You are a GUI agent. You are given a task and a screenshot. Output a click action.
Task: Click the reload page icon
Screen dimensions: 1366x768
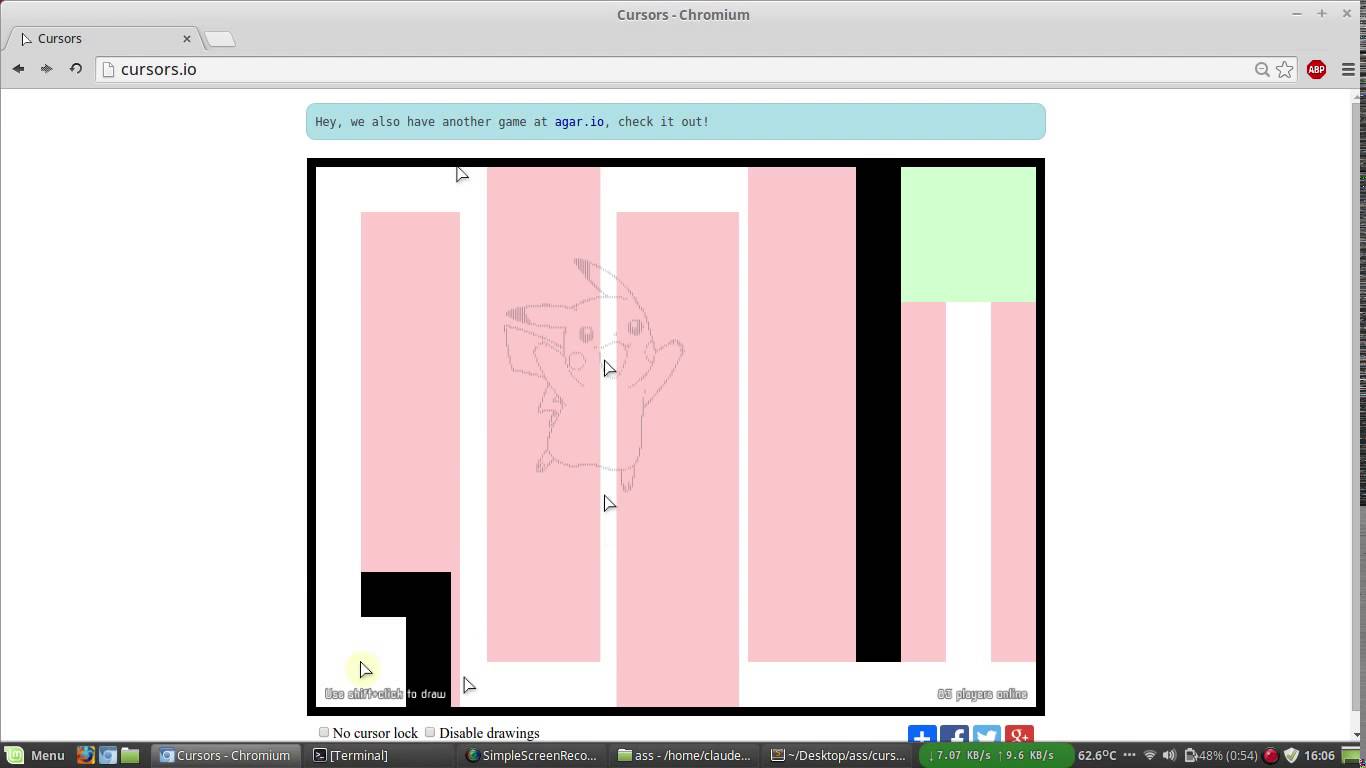pyautogui.click(x=75, y=69)
